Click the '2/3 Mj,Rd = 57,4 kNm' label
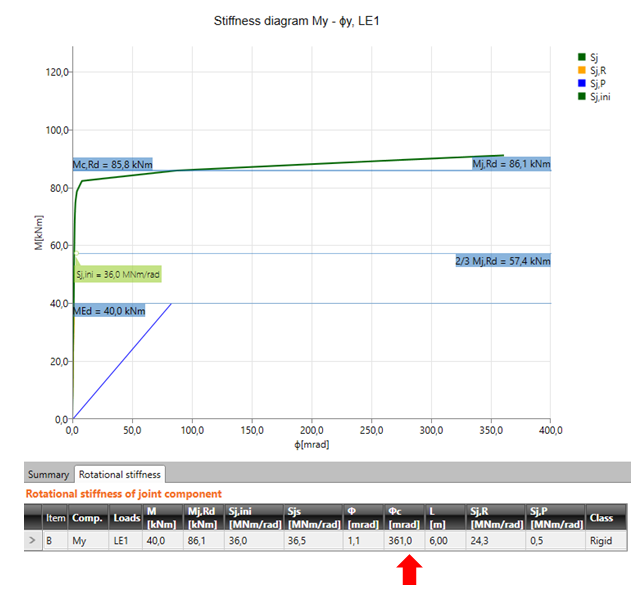The image size is (642, 593). pyautogui.click(x=503, y=260)
